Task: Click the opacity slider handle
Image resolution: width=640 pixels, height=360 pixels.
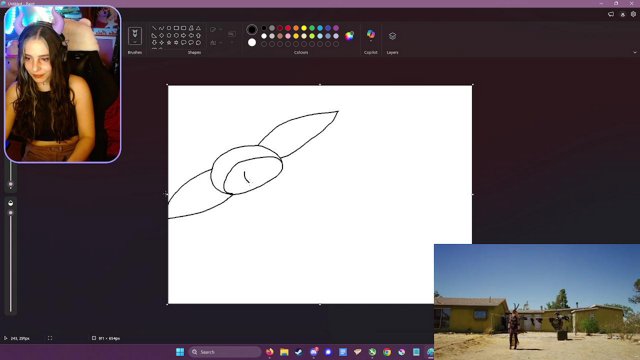Action: pos(11,213)
